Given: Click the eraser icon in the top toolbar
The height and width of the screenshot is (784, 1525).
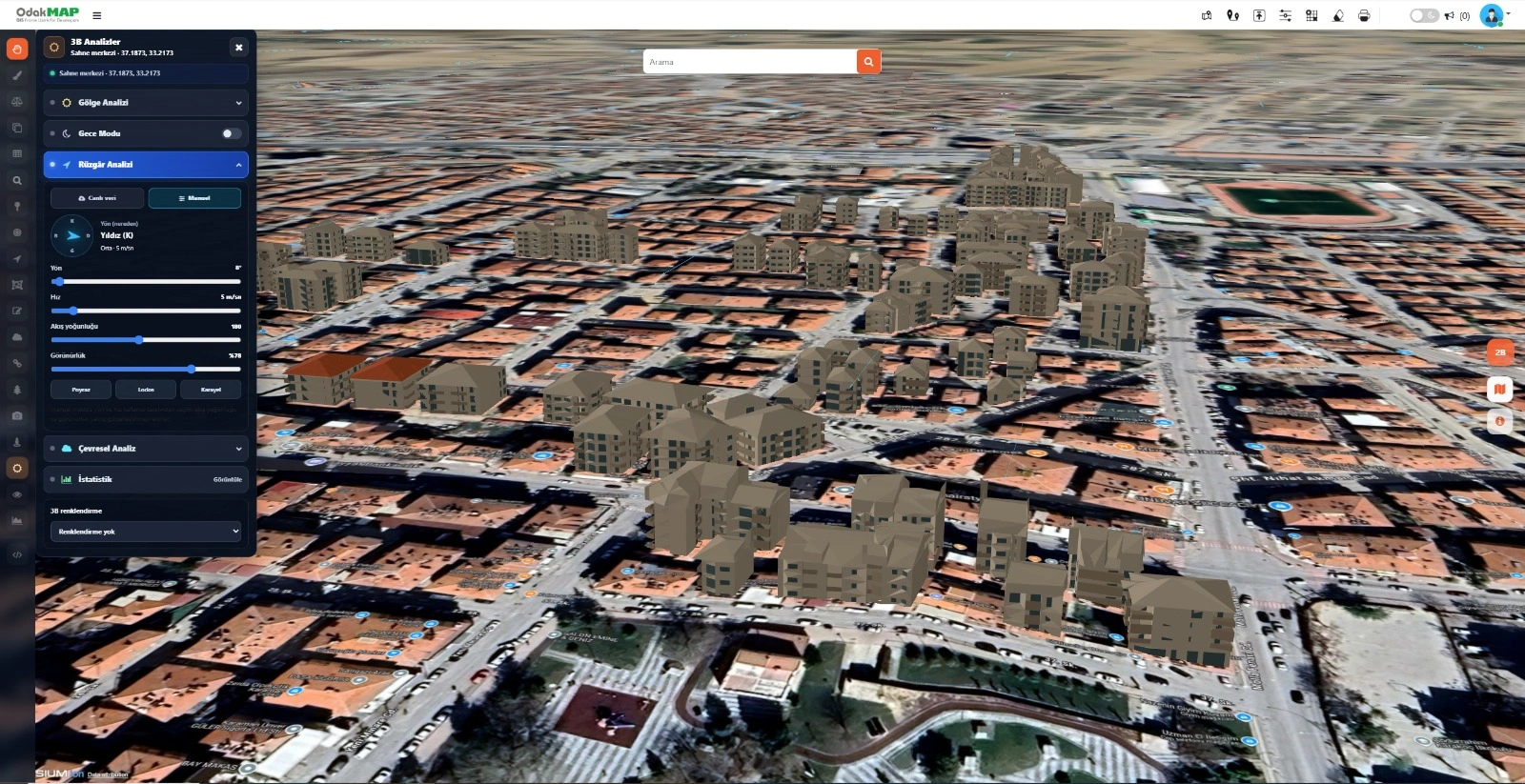Looking at the screenshot, I should [x=1338, y=15].
